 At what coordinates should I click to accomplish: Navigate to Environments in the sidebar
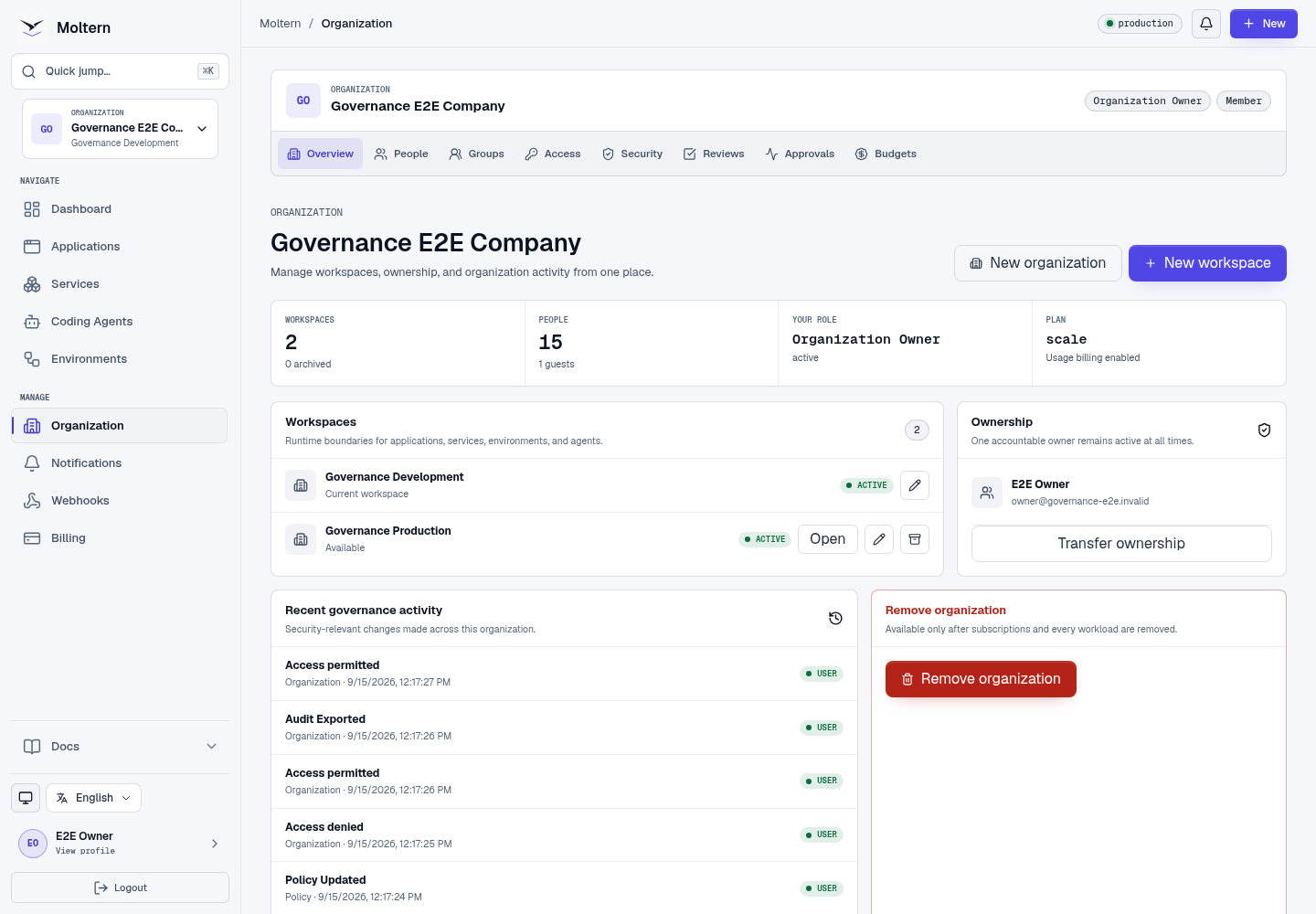[x=120, y=359]
